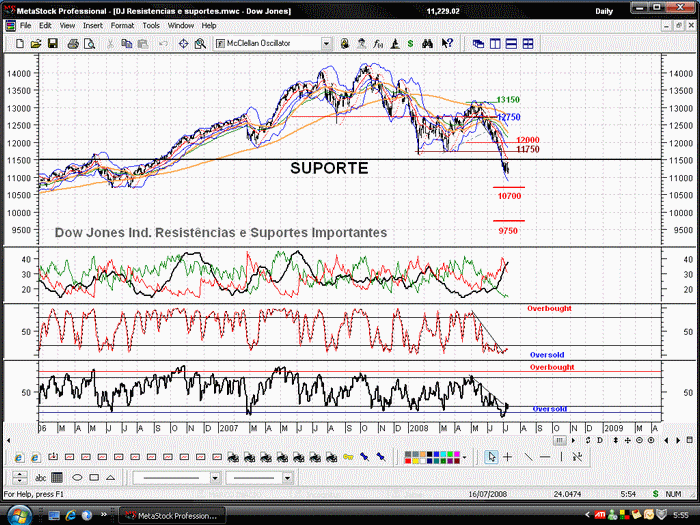Open the View menu
This screenshot has height=525, width=700.
click(67, 26)
